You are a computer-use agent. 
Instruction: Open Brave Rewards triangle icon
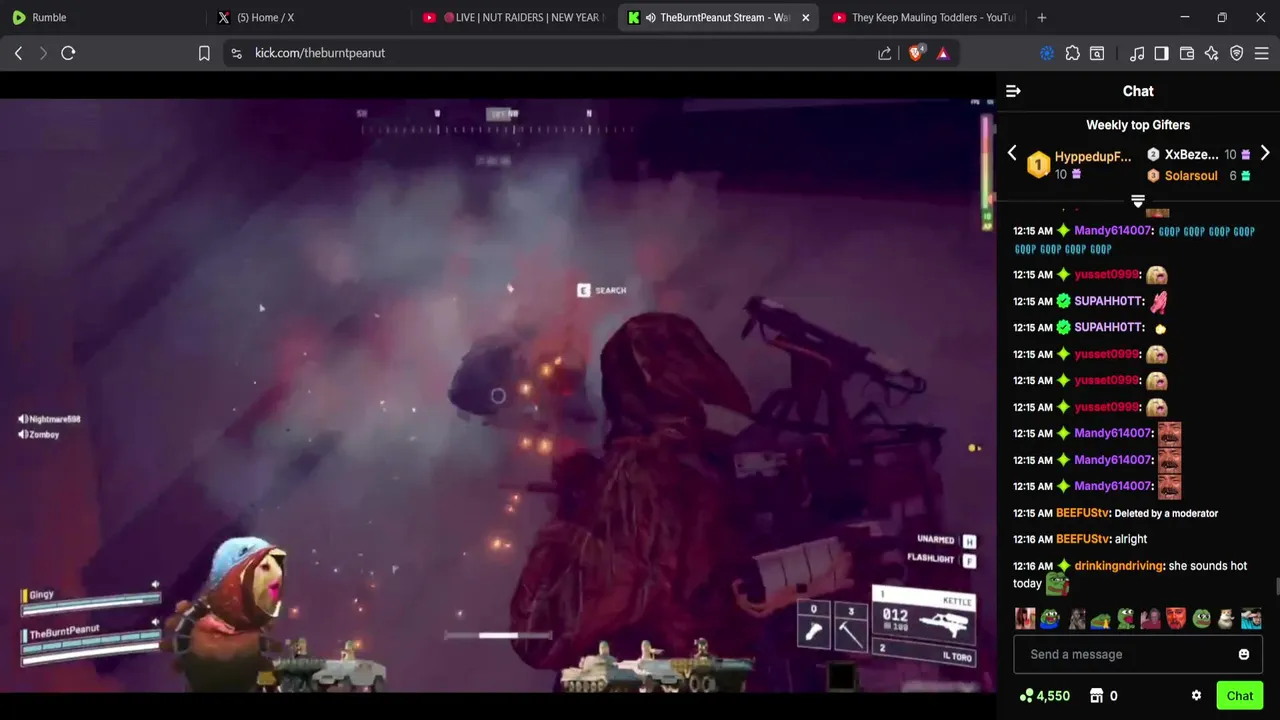click(x=943, y=53)
